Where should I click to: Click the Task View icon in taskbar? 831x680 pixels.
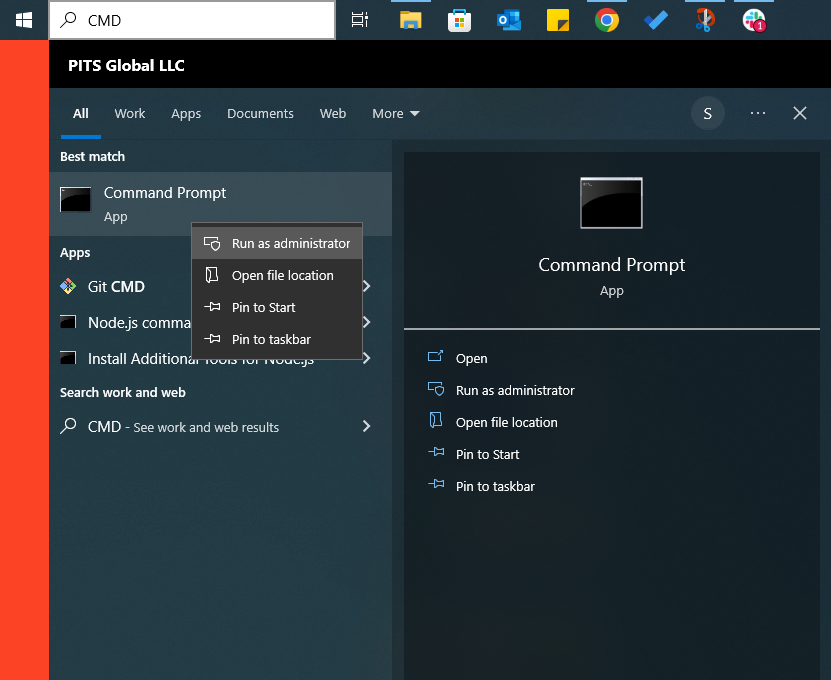click(x=360, y=20)
